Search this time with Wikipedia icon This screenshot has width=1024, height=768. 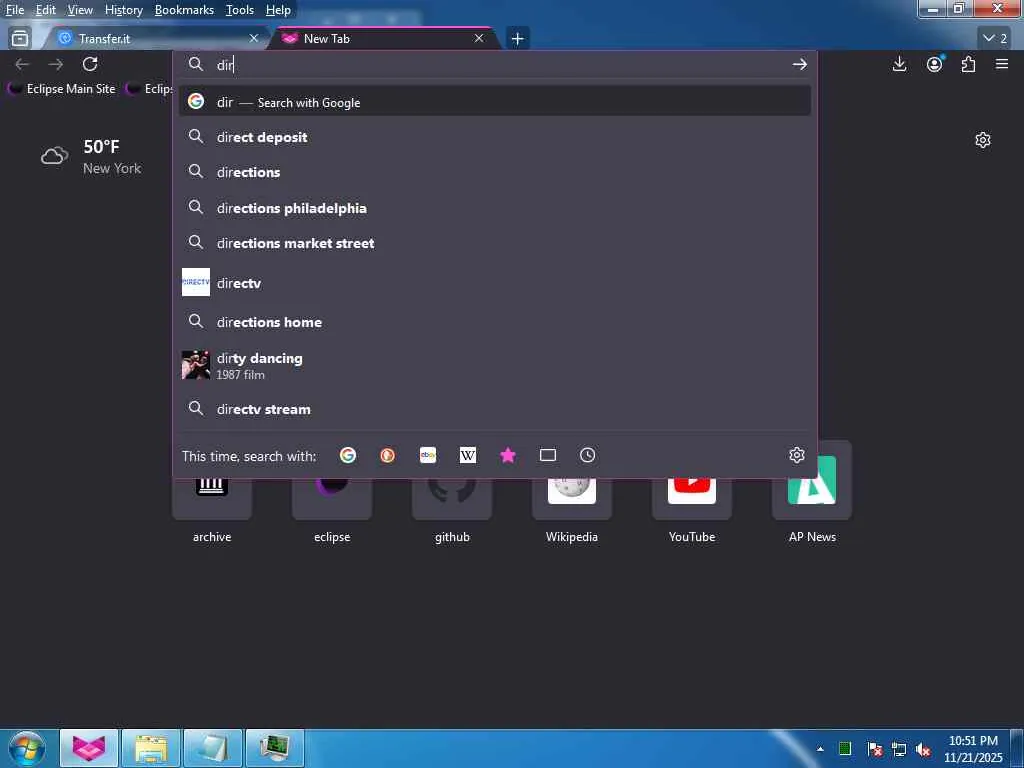[x=468, y=455]
